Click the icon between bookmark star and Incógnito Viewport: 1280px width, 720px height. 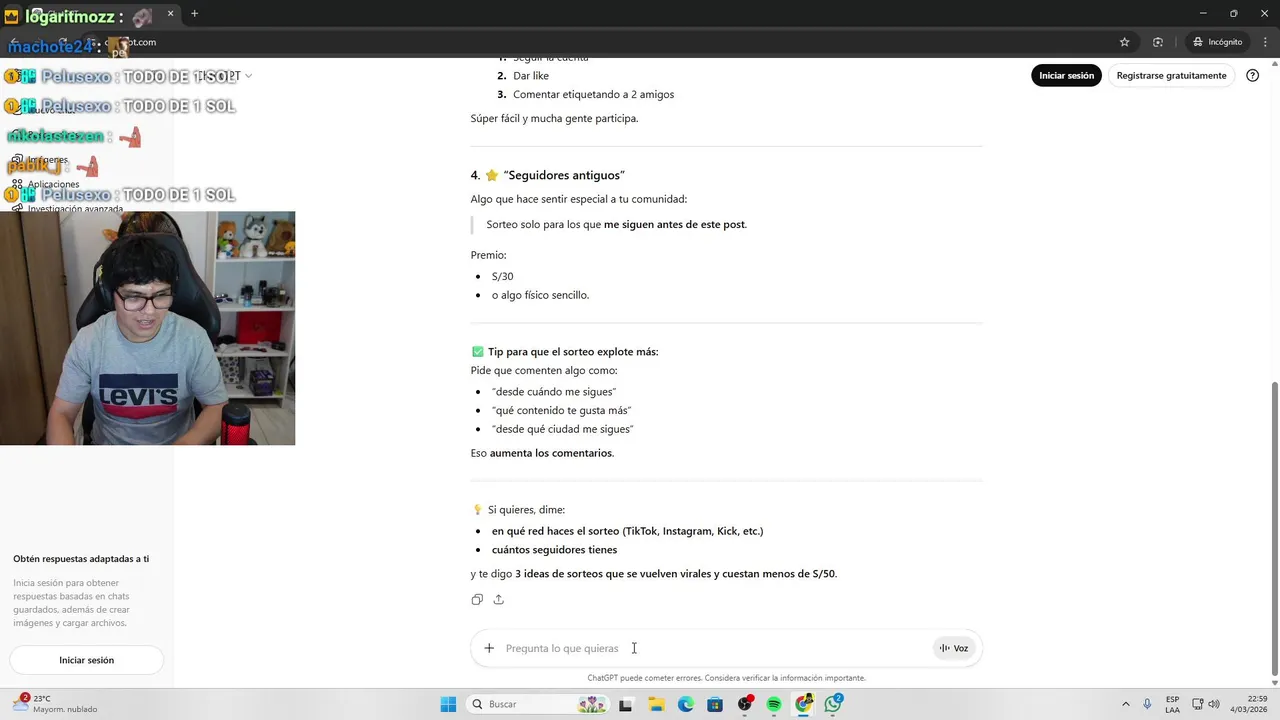coord(1158,42)
